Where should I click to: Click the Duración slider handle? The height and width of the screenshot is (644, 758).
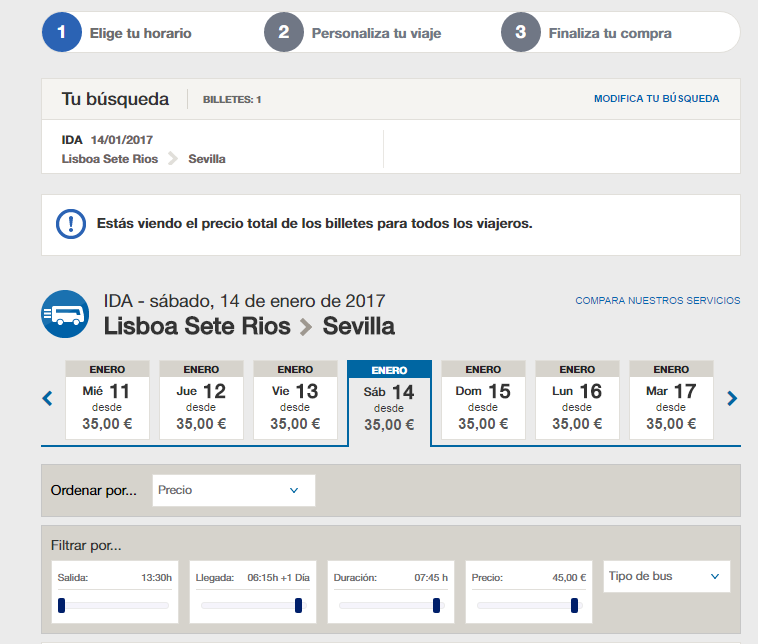tap(436, 605)
